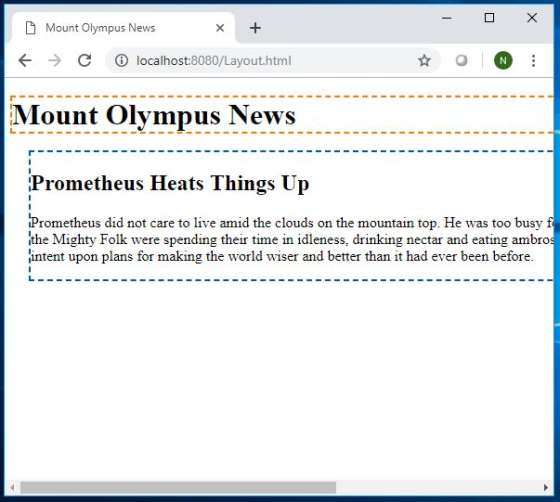560x502 pixels.
Task: Click the scrollbar left arrow
Action: click(12, 487)
